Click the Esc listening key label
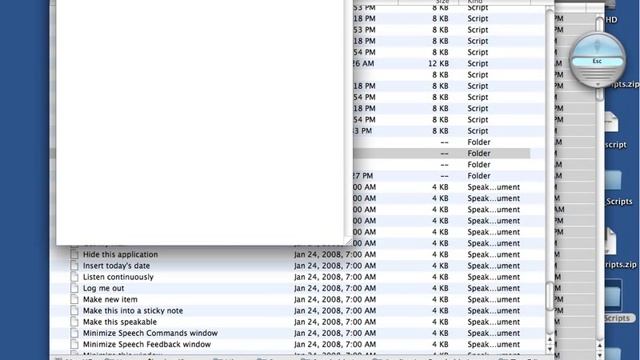The image size is (640, 360). click(597, 61)
